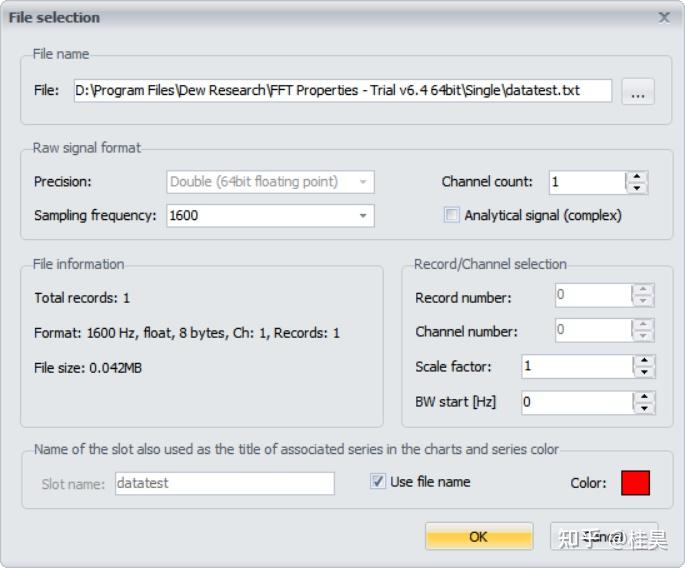
Task: Select the Scale factor input field
Action: (578, 366)
